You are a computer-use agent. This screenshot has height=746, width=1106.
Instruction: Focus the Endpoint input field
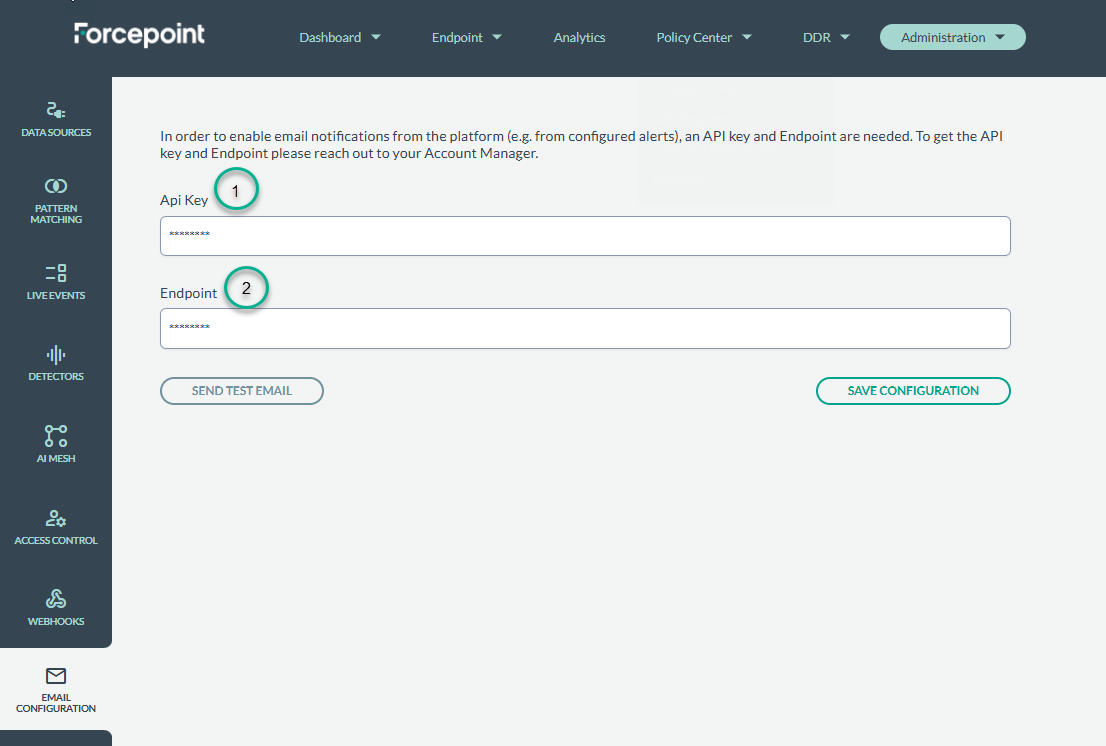(585, 329)
